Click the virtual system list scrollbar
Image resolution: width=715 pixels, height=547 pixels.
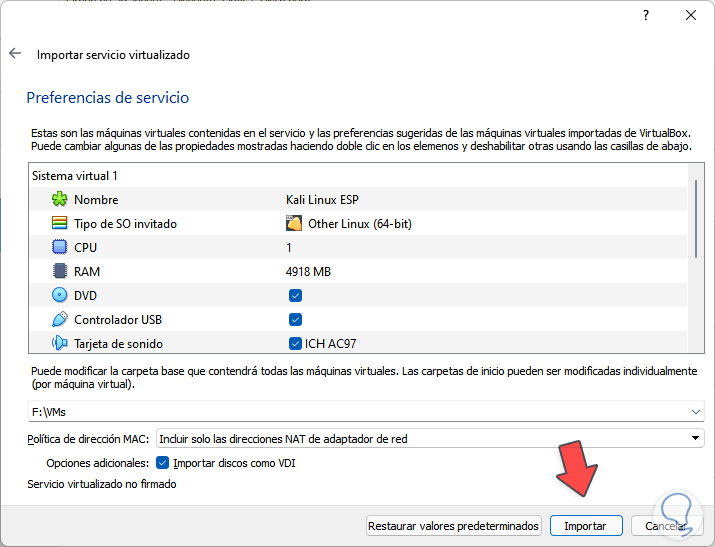695,219
